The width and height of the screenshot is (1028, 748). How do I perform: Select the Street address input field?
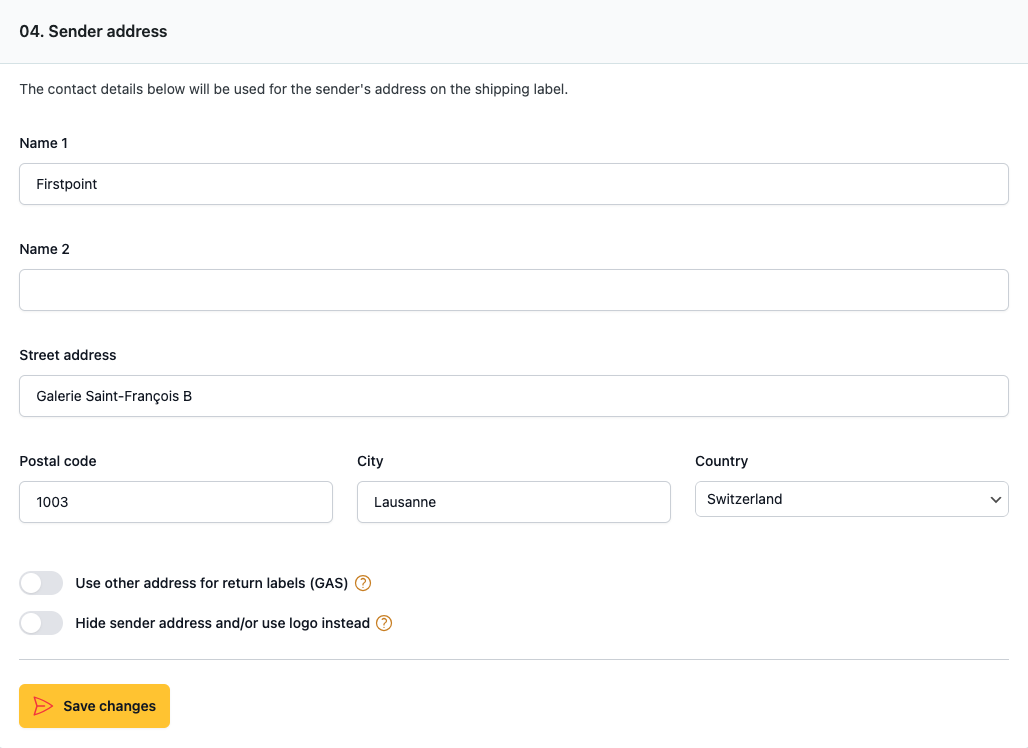point(513,396)
